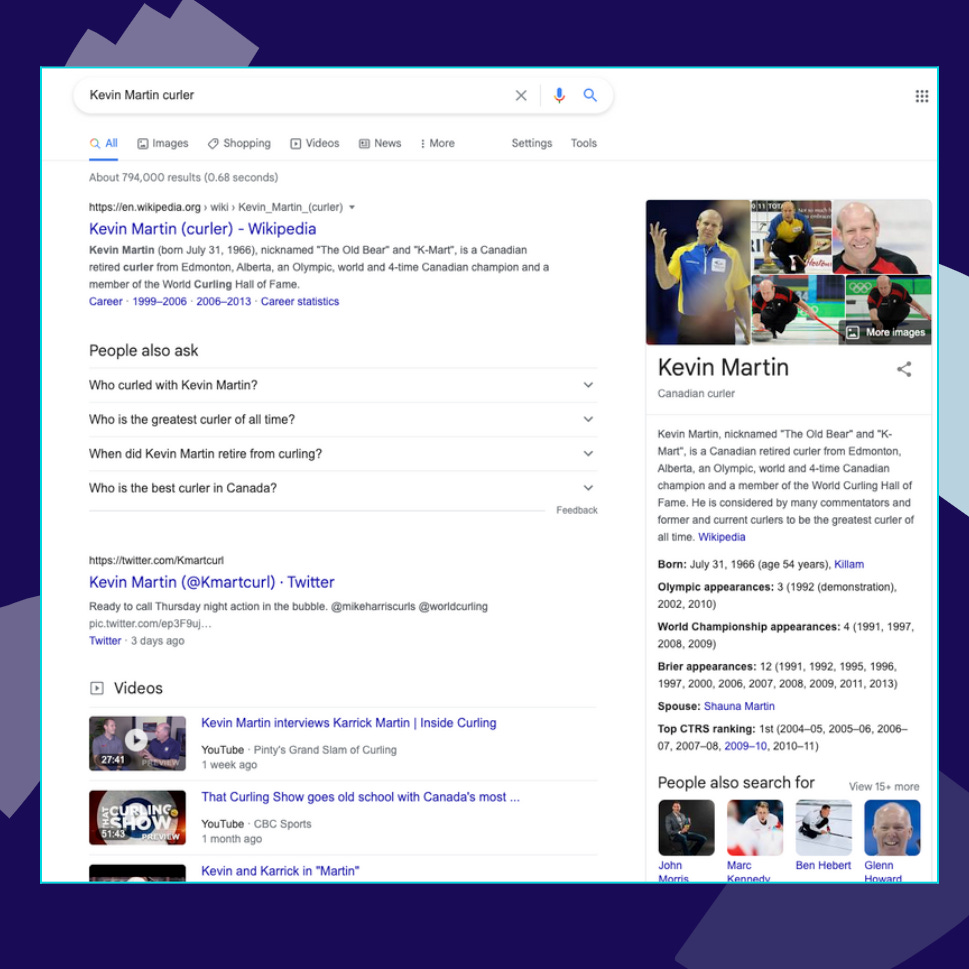The height and width of the screenshot is (969, 969).
Task: Open the Google apps grid icon
Action: tap(921, 96)
